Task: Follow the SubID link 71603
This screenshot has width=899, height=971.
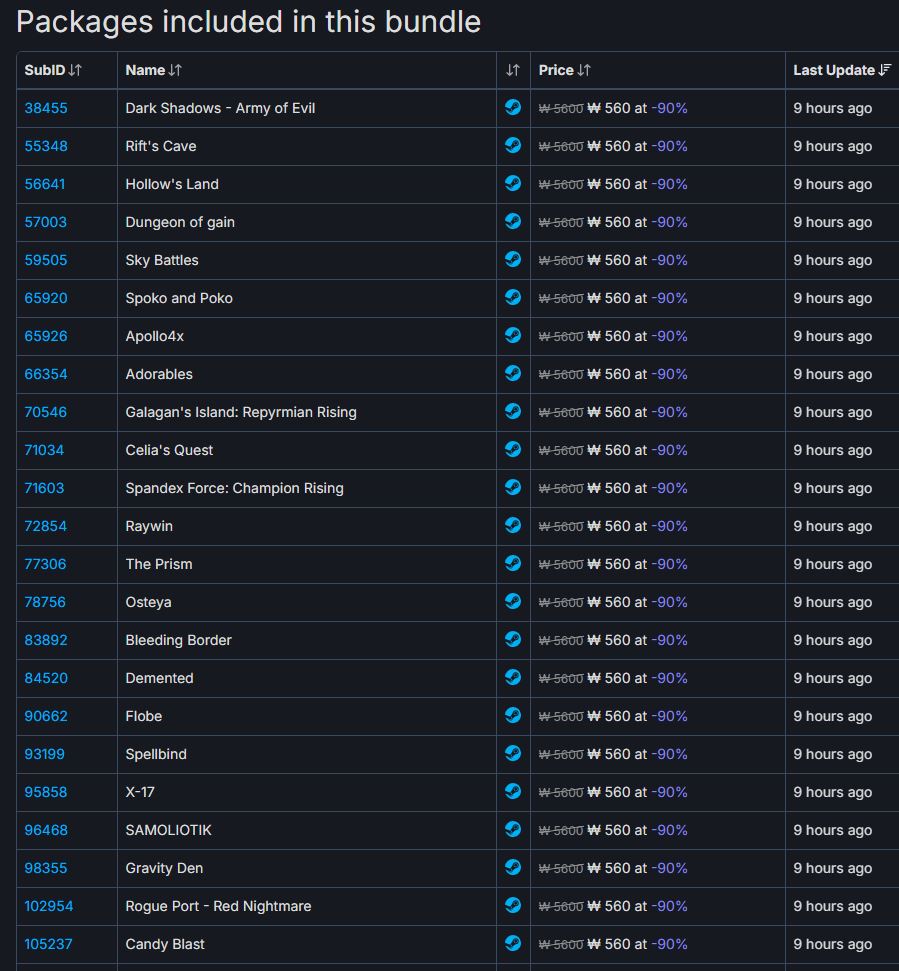Action: tap(44, 489)
